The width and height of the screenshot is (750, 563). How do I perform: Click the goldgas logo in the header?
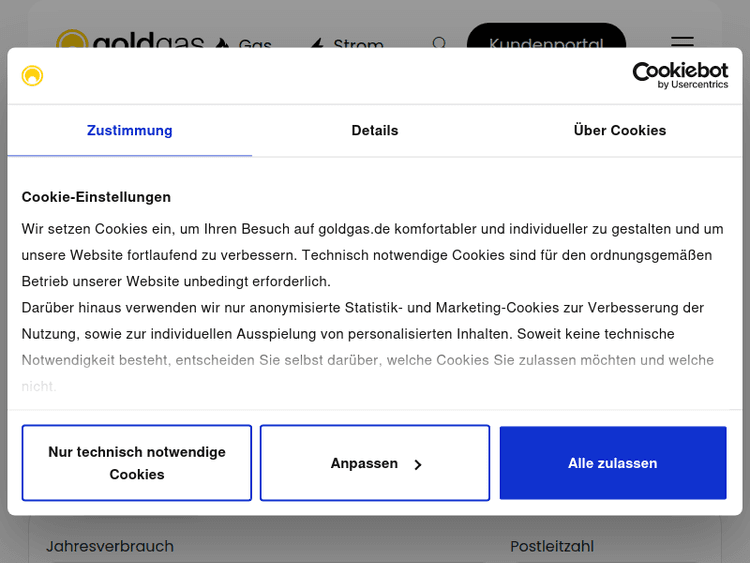130,42
